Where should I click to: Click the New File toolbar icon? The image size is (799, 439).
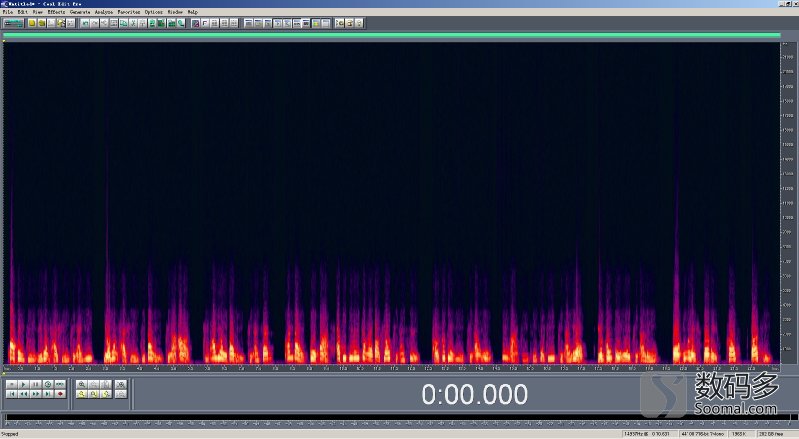(32, 22)
